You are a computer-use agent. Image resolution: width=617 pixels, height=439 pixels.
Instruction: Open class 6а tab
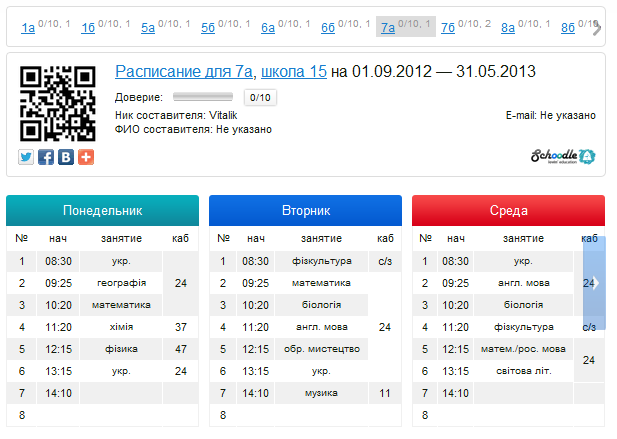268,28
